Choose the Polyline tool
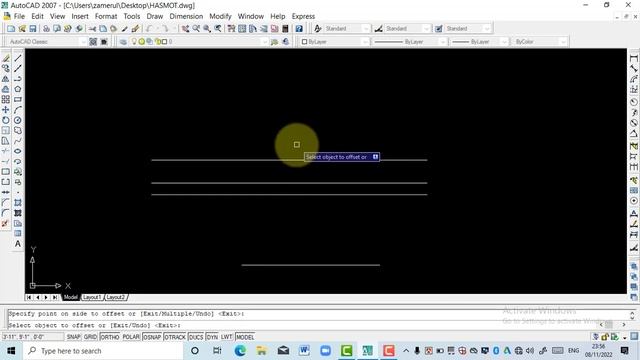640x360 pixels. (x=18, y=79)
